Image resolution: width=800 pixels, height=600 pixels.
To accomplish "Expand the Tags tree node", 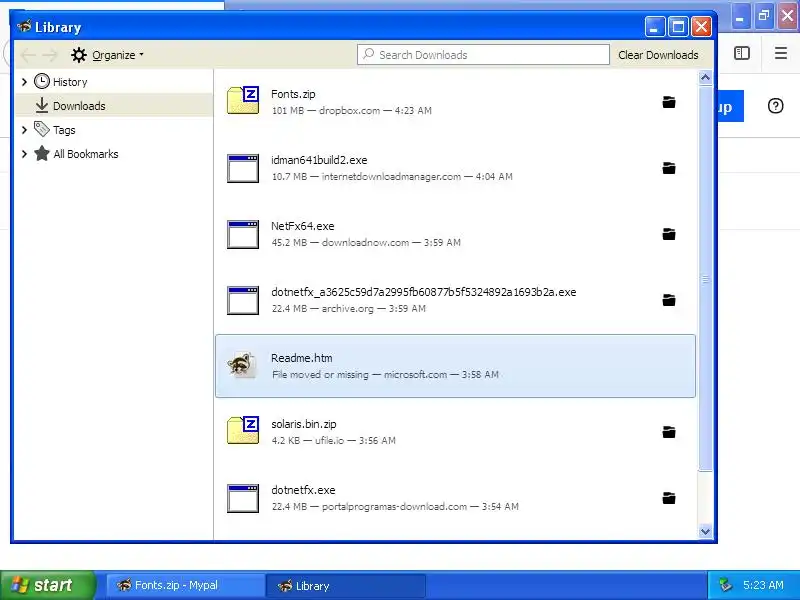I will pyautogui.click(x=24, y=130).
